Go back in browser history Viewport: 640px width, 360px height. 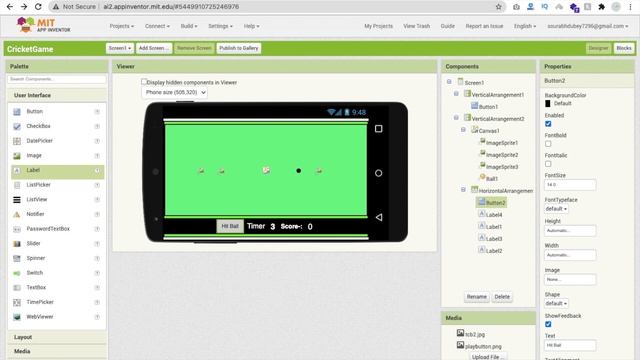coord(10,7)
